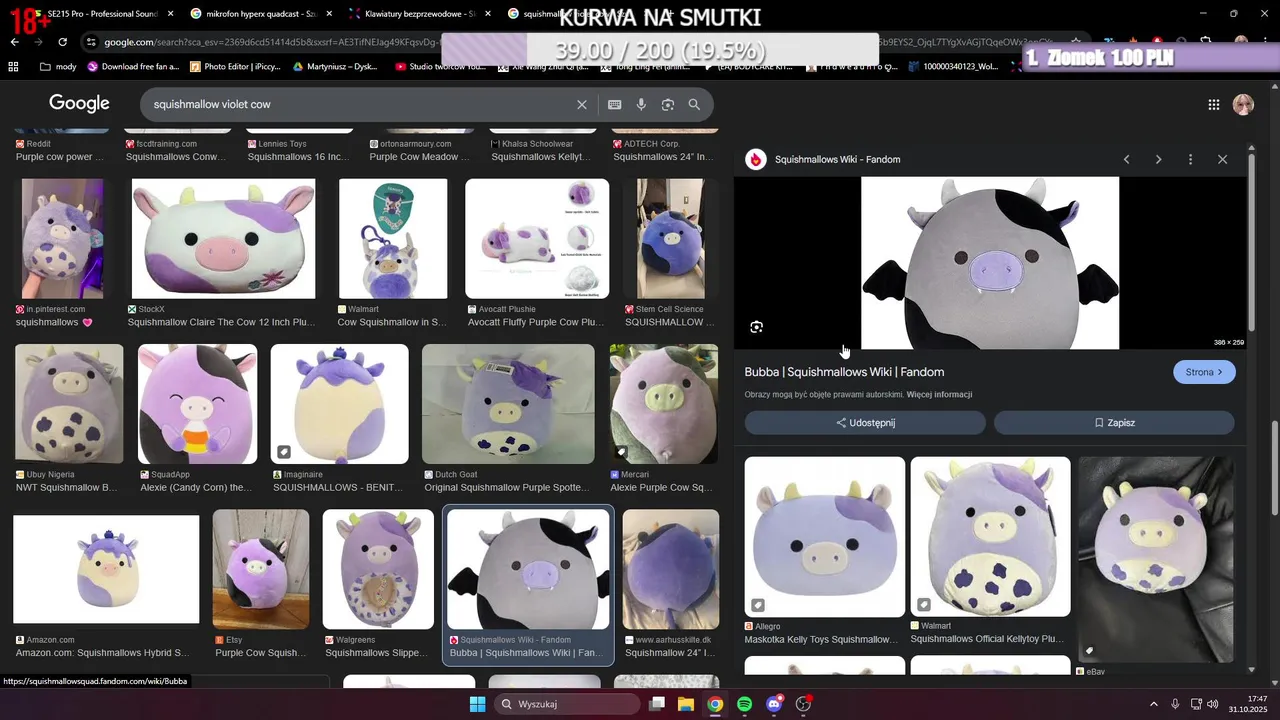1280x720 pixels.
Task: Open Więcej informacji copyright link
Action: (939, 395)
